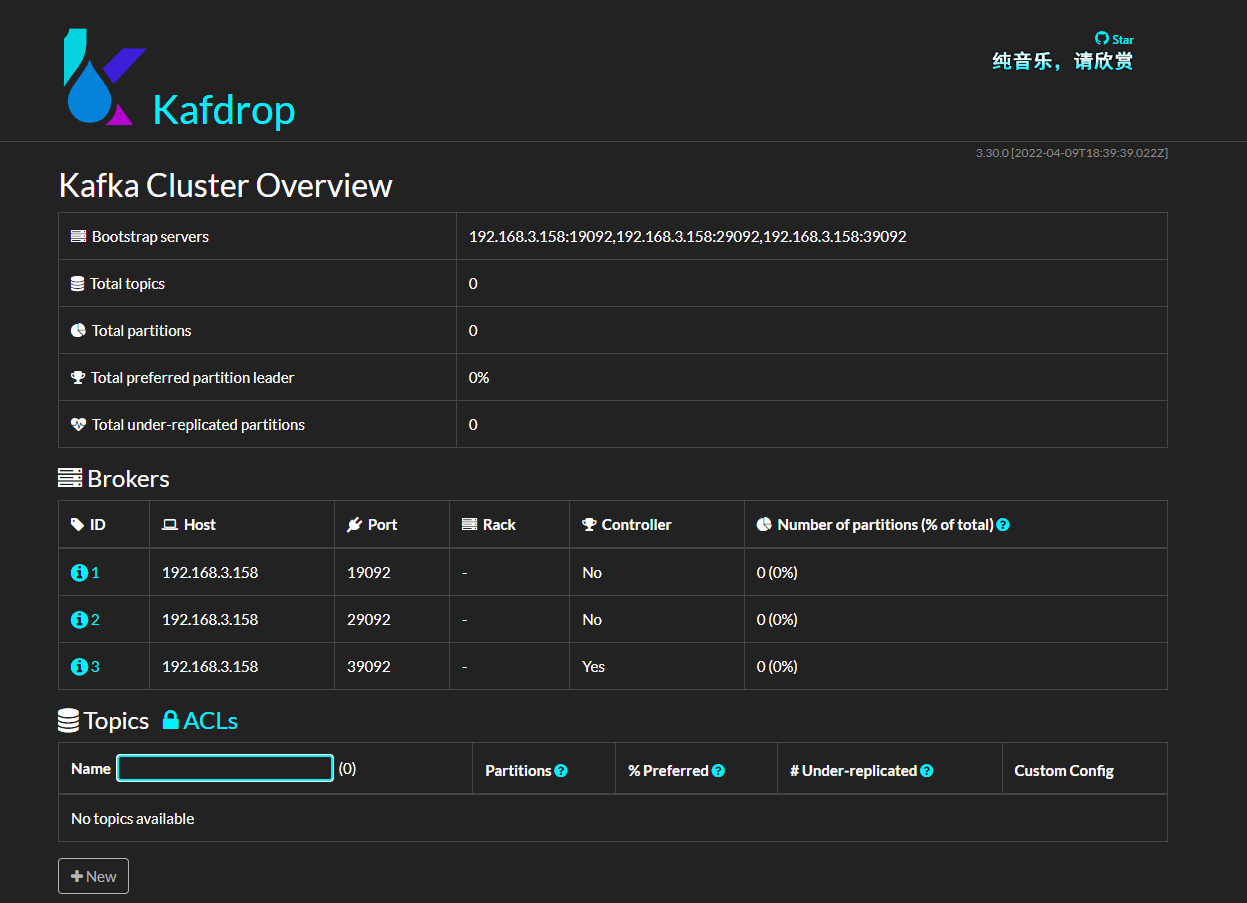
Task: Click info icon for broker 1
Action: tap(79, 573)
